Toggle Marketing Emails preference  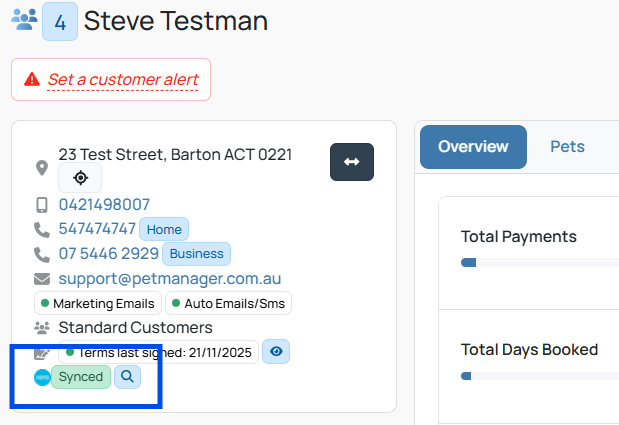(98, 303)
